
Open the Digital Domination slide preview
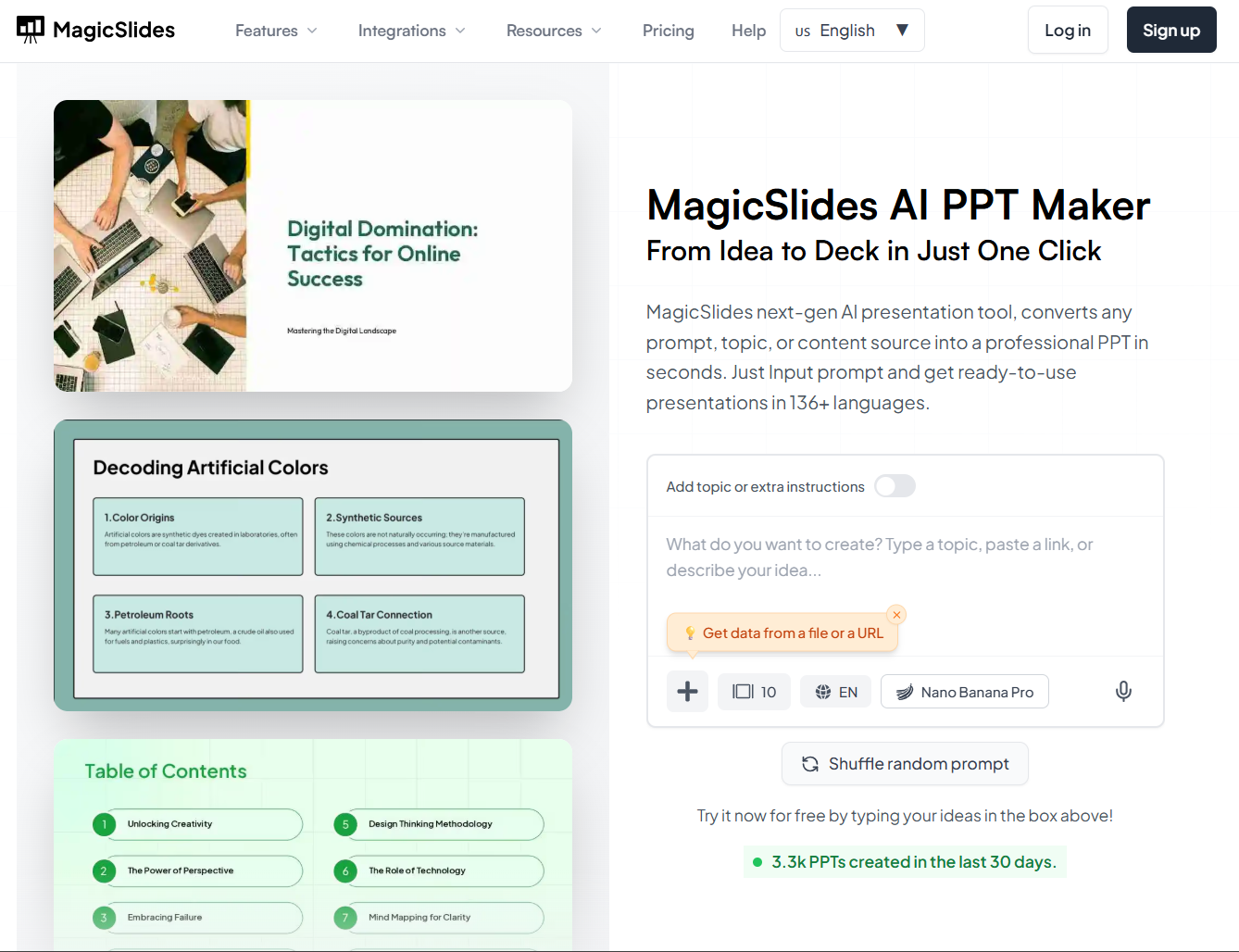(313, 245)
